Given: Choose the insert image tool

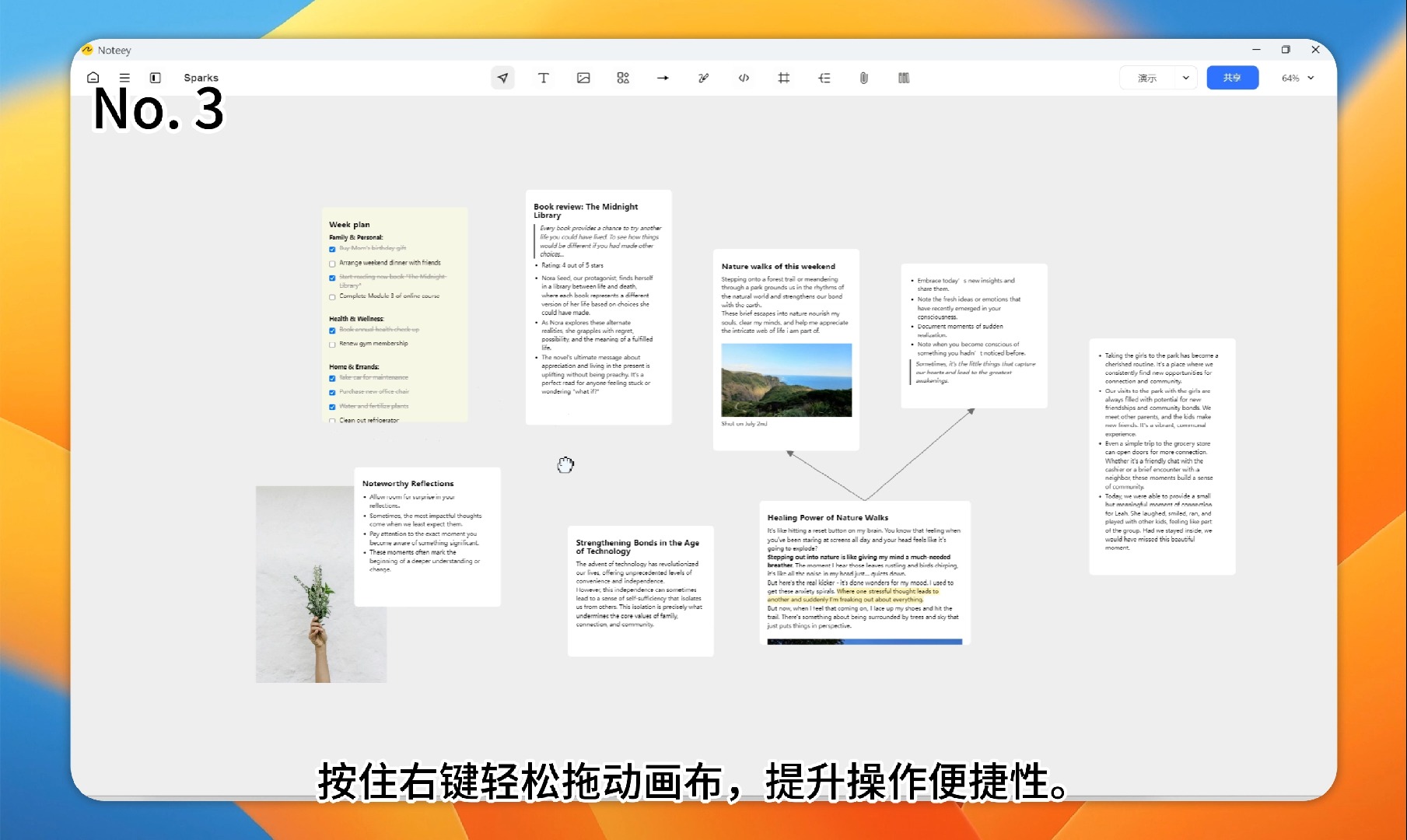Looking at the screenshot, I should 583,78.
